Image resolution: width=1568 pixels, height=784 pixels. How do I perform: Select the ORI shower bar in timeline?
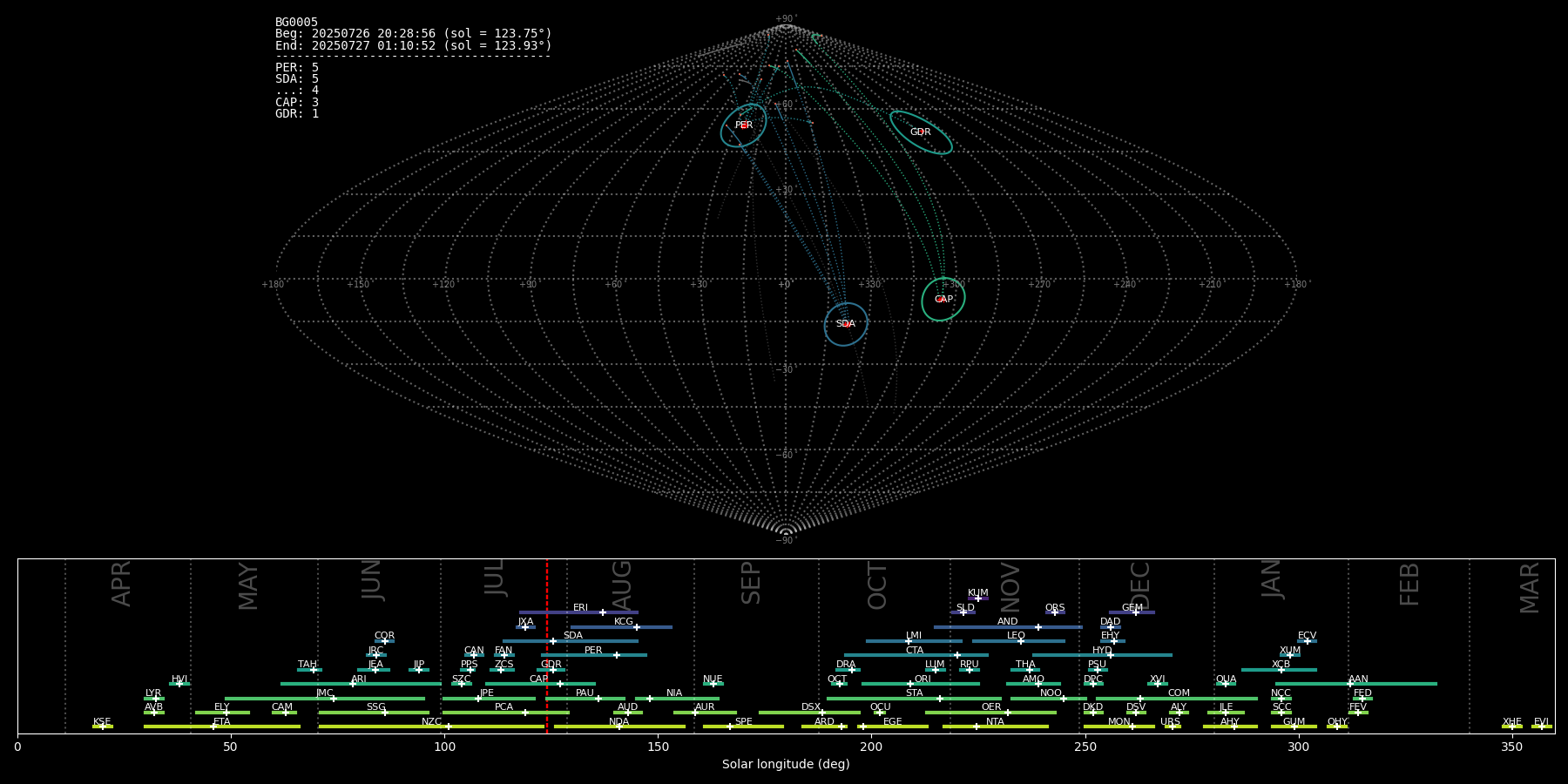[x=921, y=683]
